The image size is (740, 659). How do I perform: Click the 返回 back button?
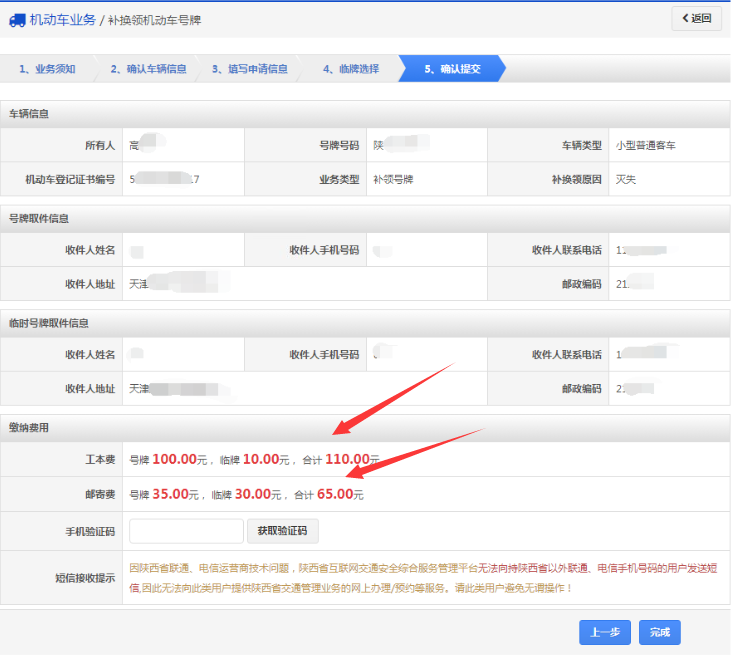pyautogui.click(x=696, y=18)
